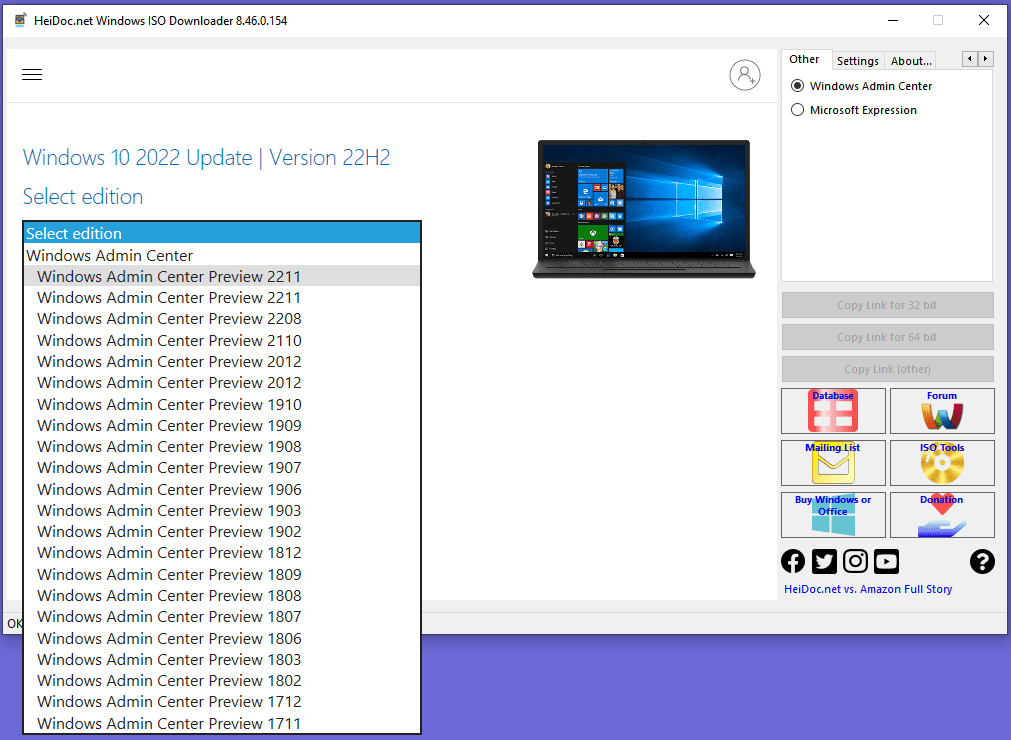Click Buy Windows or Office button

(x=833, y=515)
